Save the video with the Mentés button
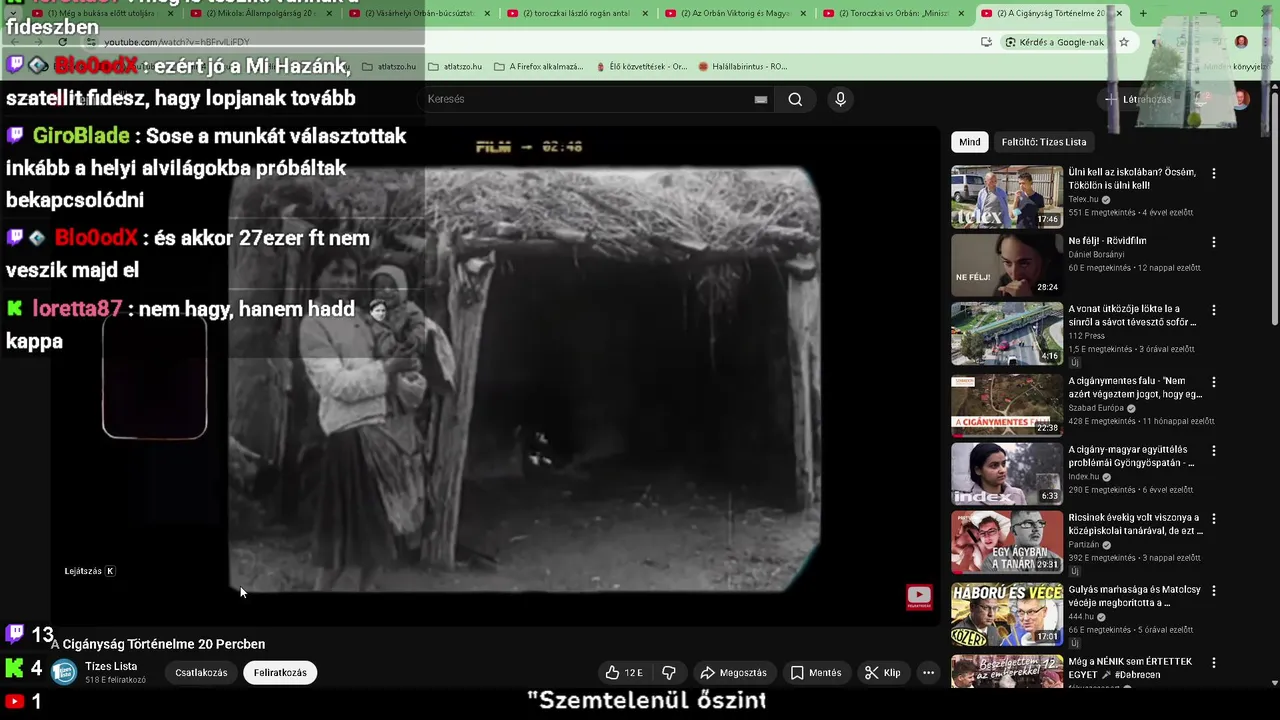Viewport: 1280px width, 720px height. click(816, 673)
